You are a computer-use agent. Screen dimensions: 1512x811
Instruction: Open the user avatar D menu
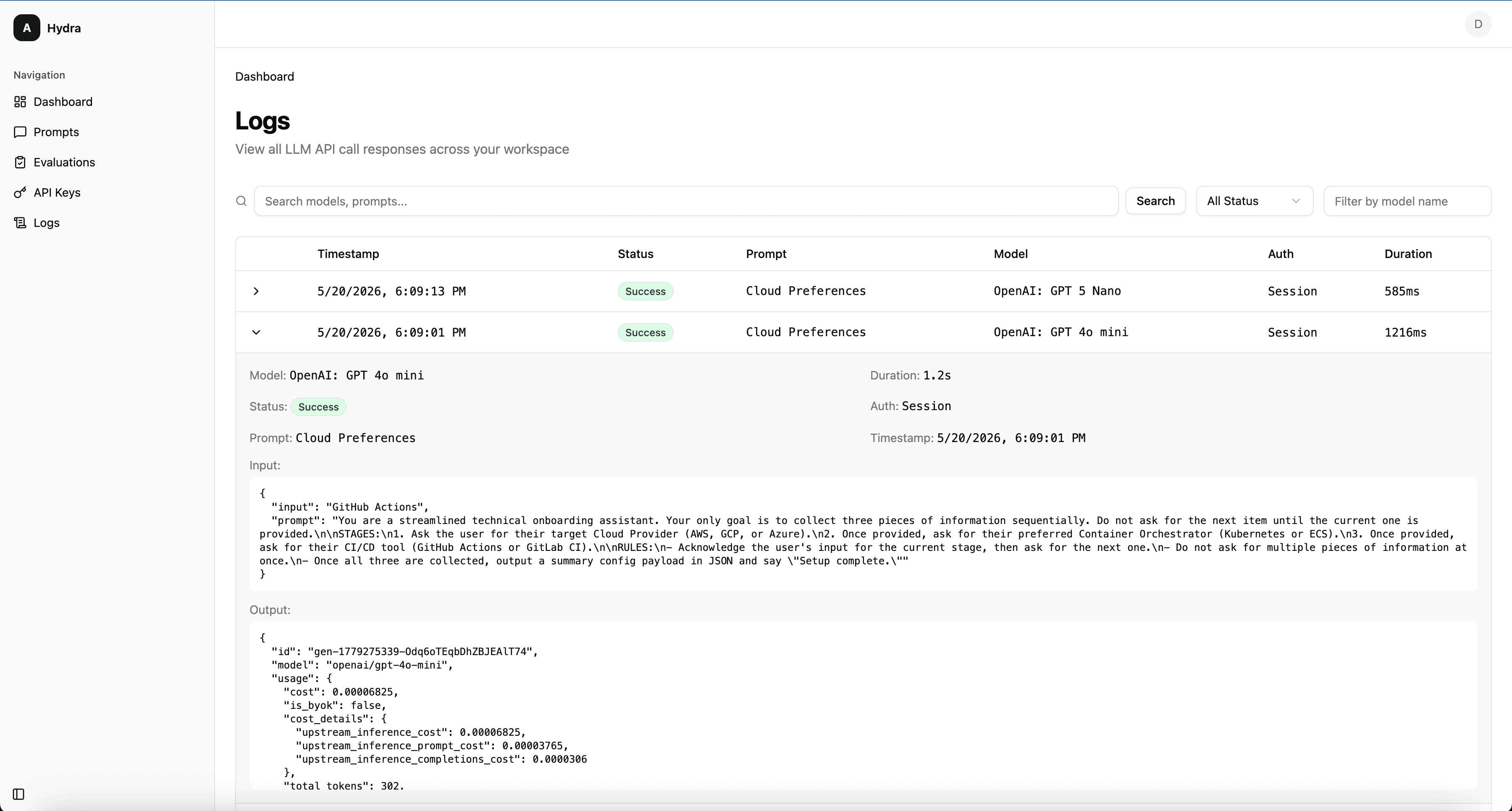click(x=1478, y=24)
